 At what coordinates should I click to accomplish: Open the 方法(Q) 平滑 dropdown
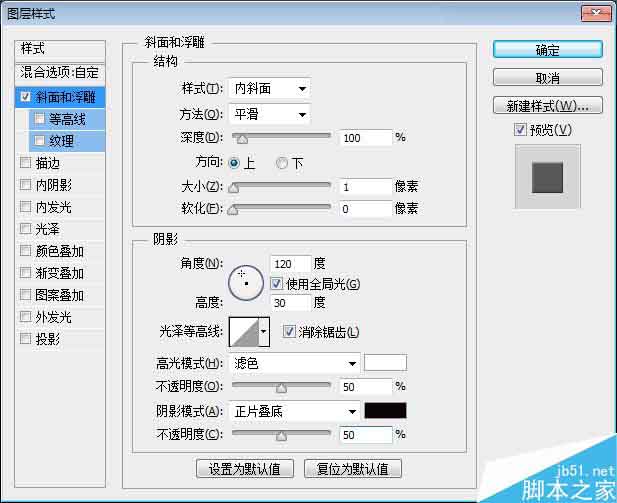(x=270, y=114)
